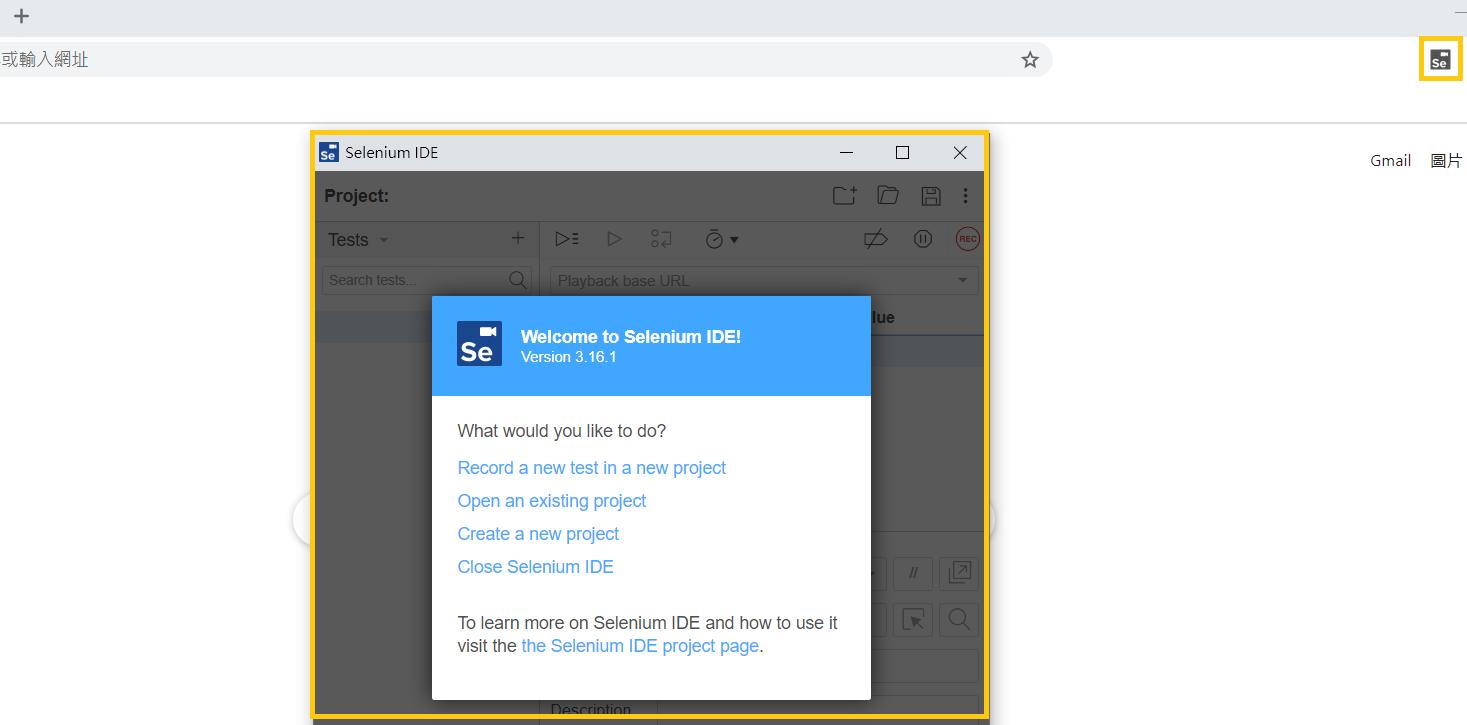This screenshot has width=1467, height=725.
Task: Maximize the Selenium IDE window
Action: coord(902,152)
